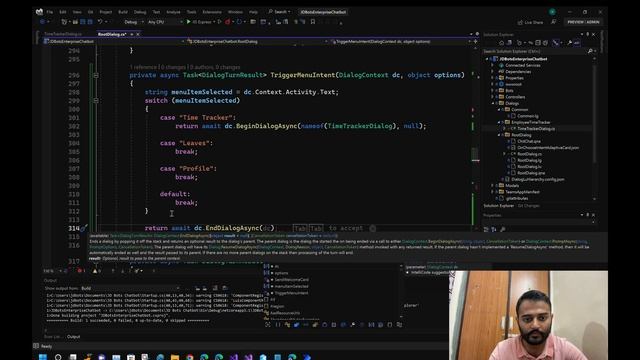This screenshot has height=360, width=640.
Task: Click the wrench Properties icon in Solution Explorer
Action: 569,42
